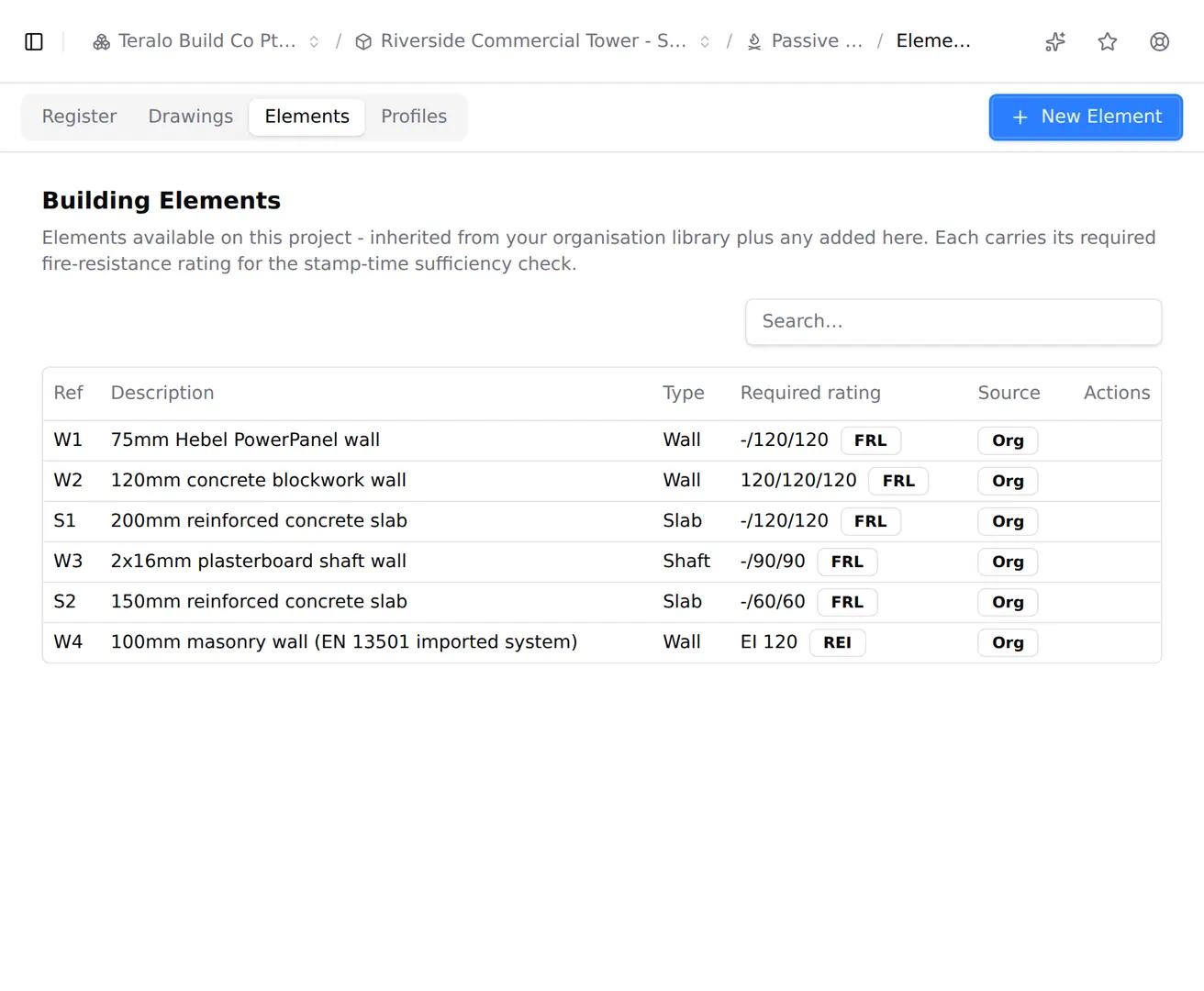Click the Description column header

[162, 393]
